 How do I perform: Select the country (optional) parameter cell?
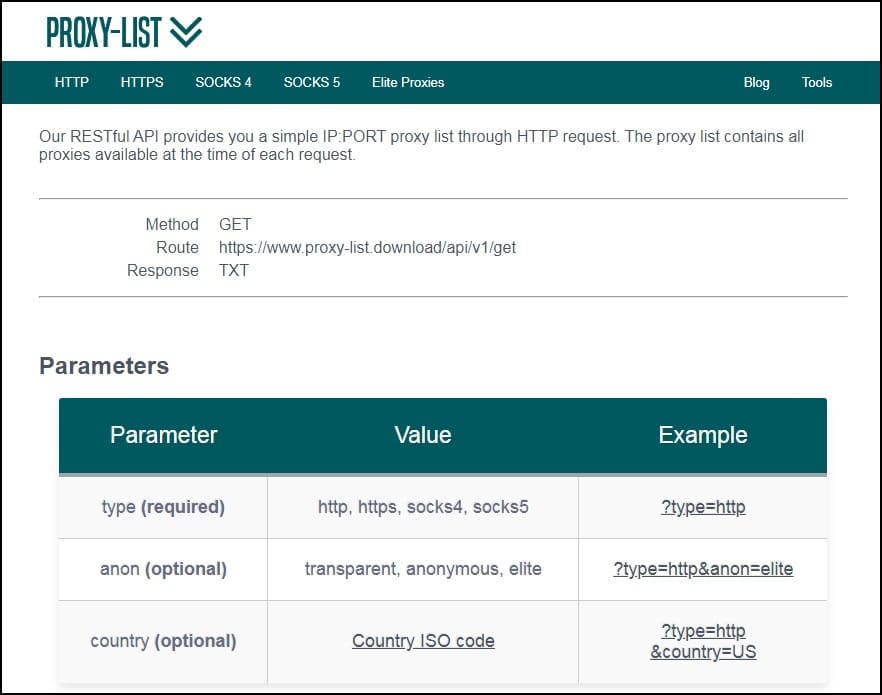(162, 640)
